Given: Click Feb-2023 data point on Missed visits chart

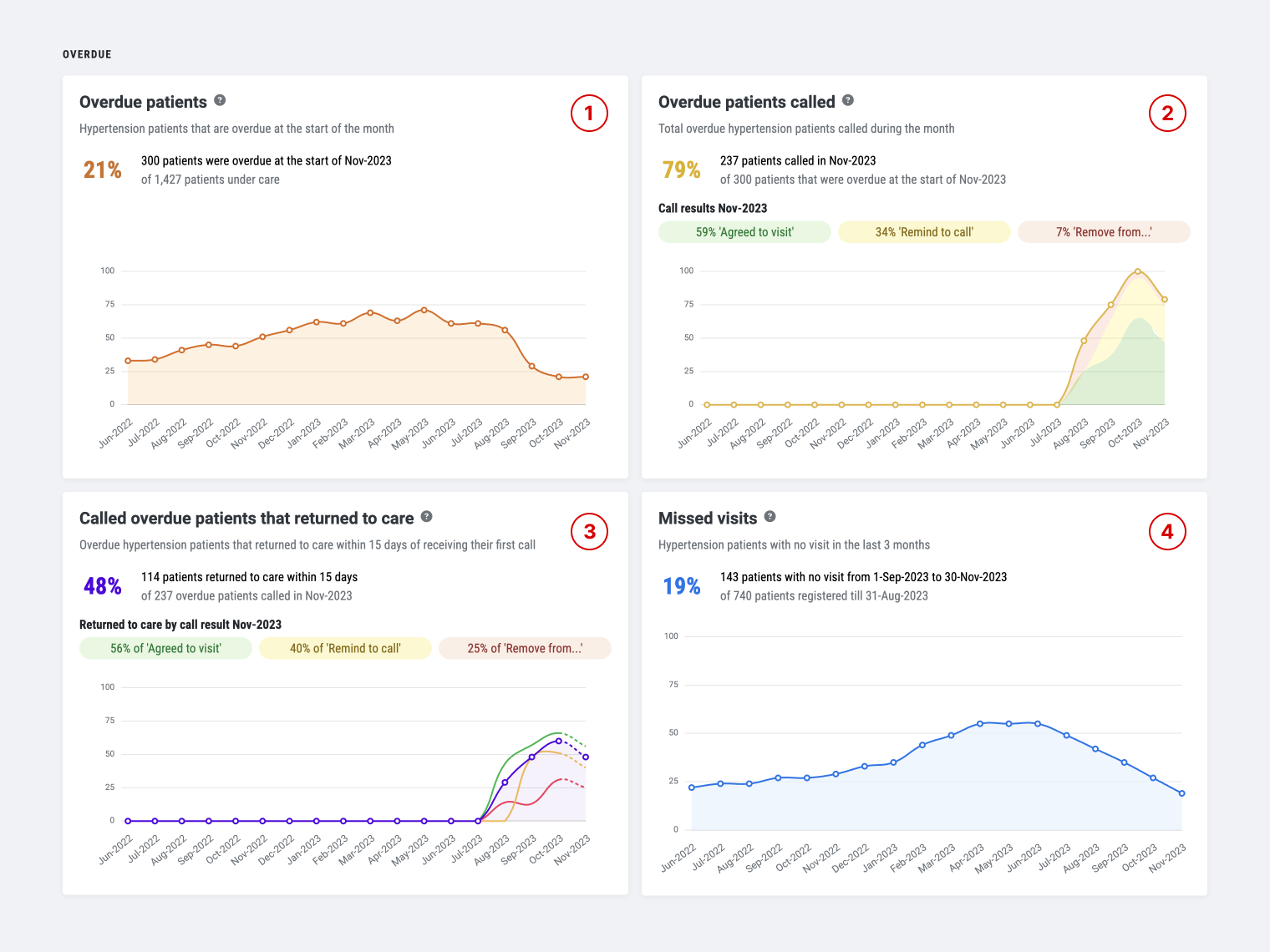Looking at the screenshot, I should [922, 745].
